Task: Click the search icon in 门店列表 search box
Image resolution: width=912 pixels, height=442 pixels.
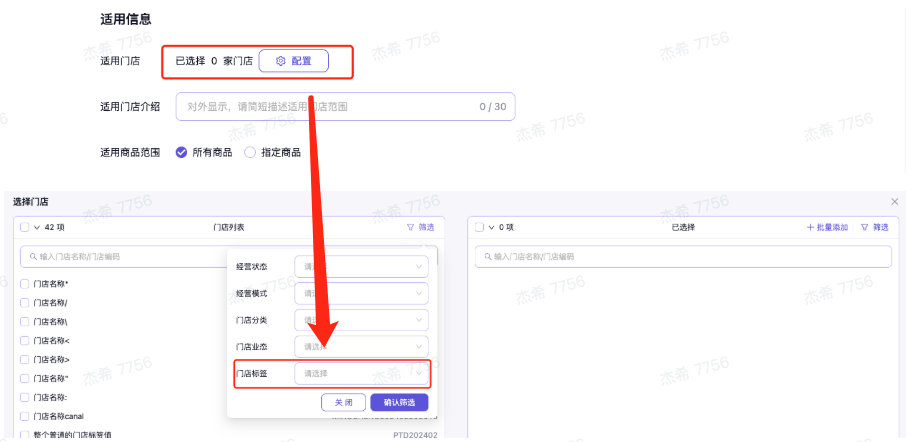Action: point(31,257)
